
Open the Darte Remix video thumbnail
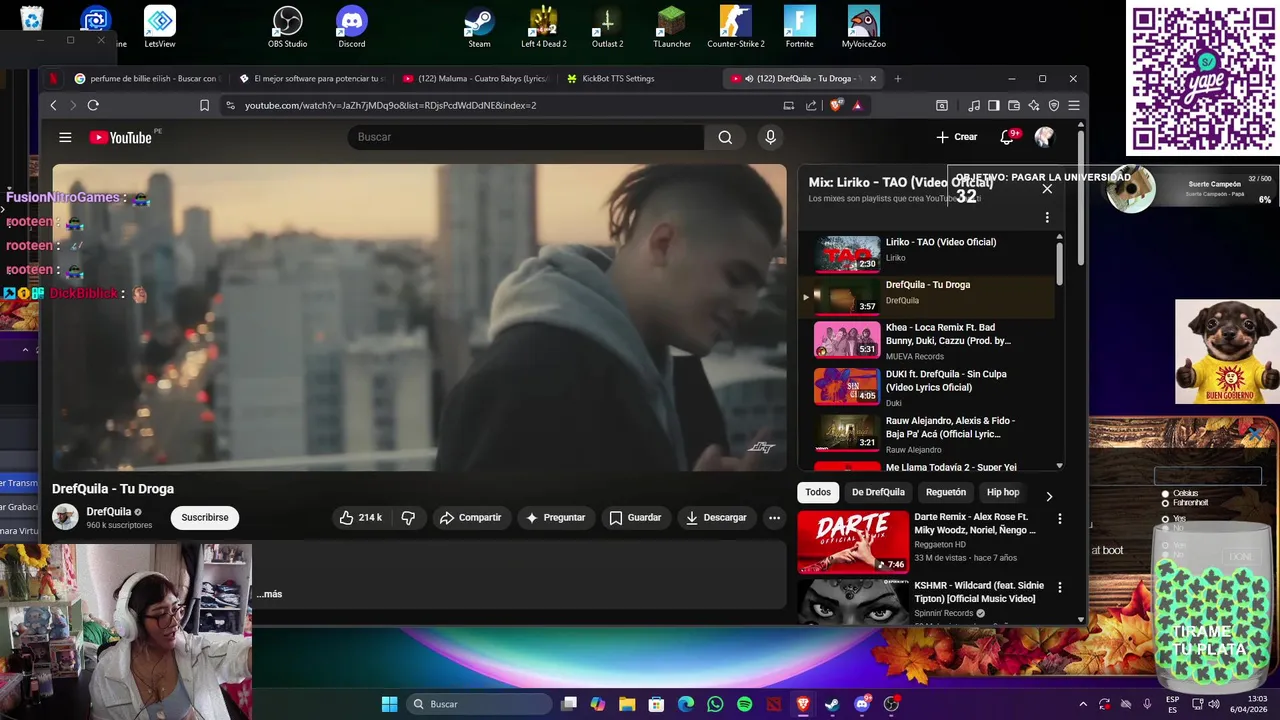[853, 542]
